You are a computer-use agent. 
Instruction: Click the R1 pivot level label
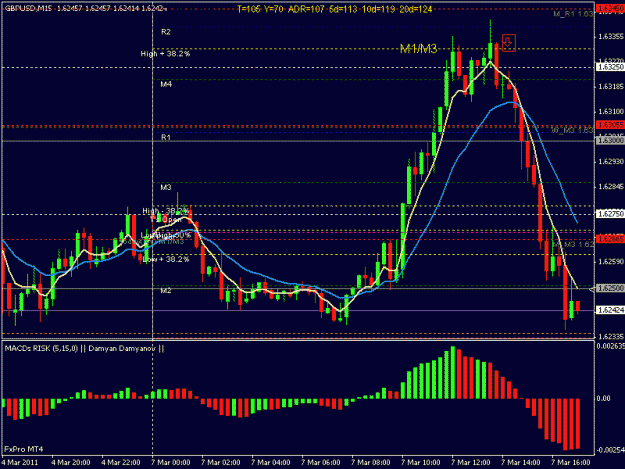click(166, 137)
